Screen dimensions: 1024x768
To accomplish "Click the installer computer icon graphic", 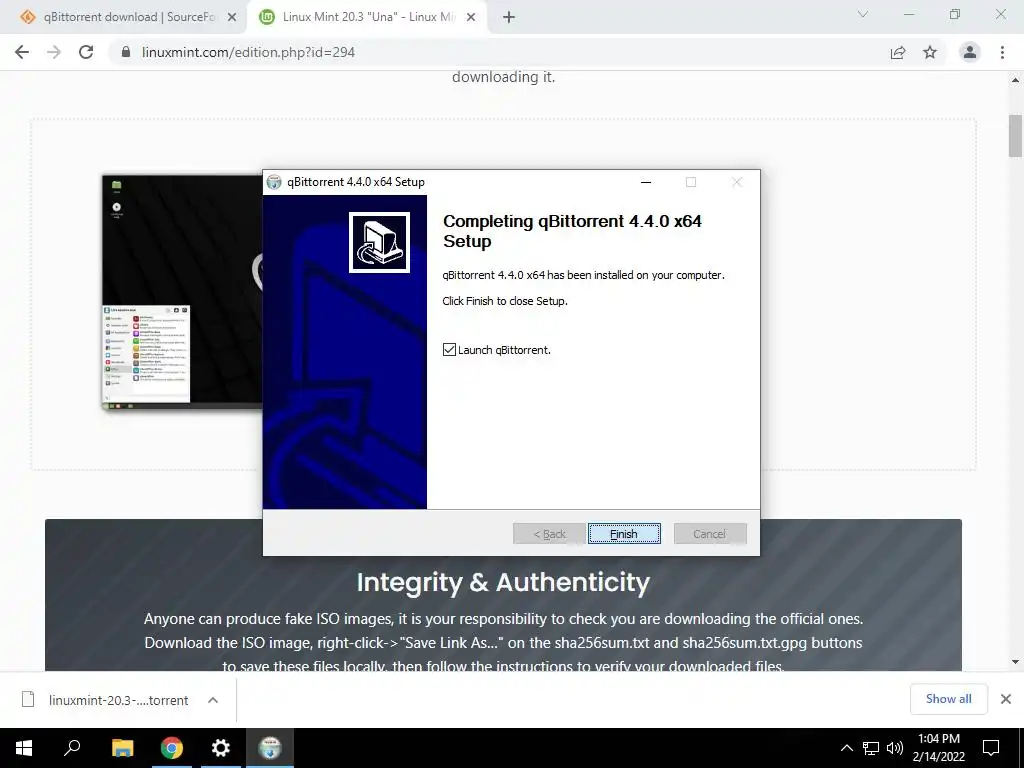I will tap(379, 242).
